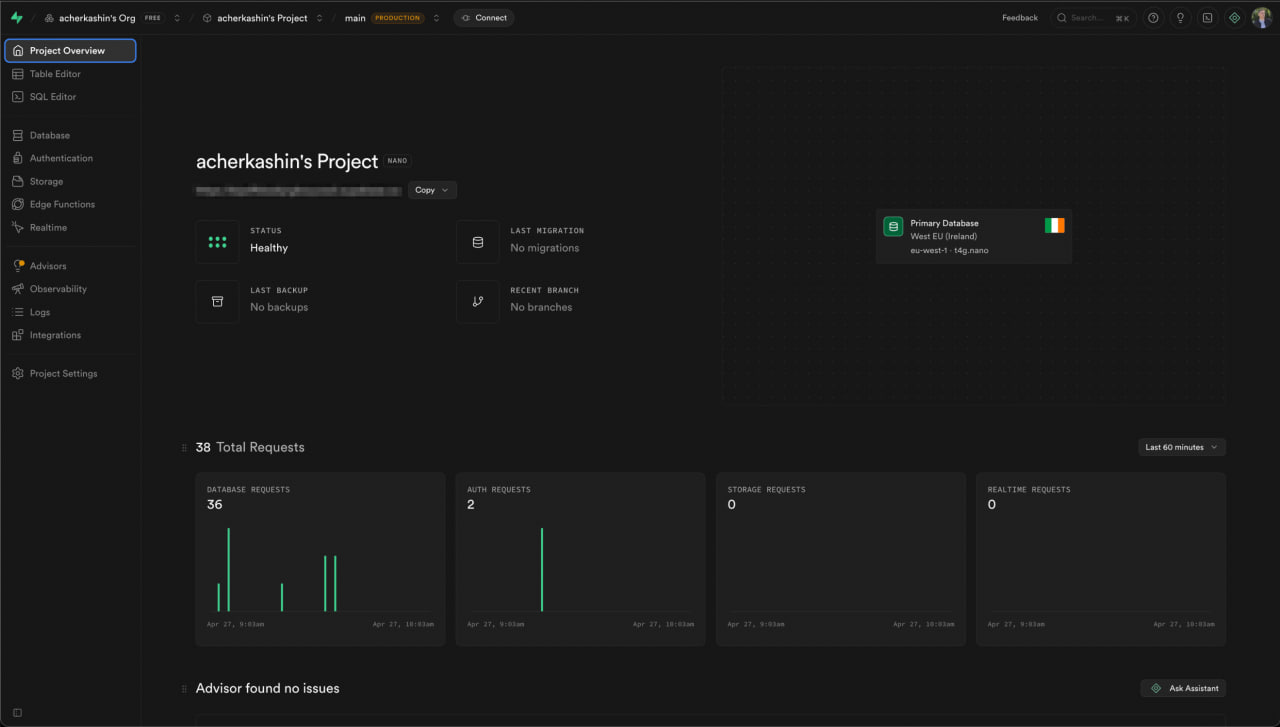The height and width of the screenshot is (727, 1280).
Task: Open Table Editor in the sidebar
Action: 55,74
